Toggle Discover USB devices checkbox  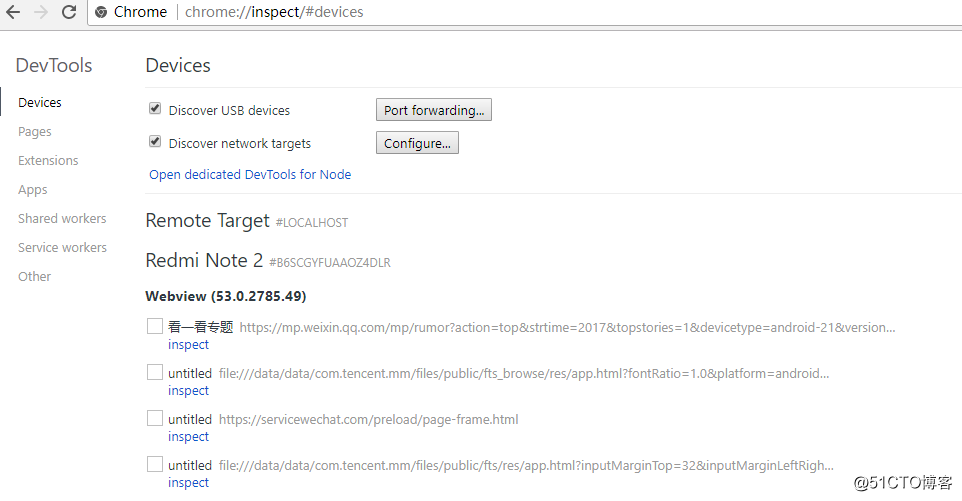[x=155, y=109]
